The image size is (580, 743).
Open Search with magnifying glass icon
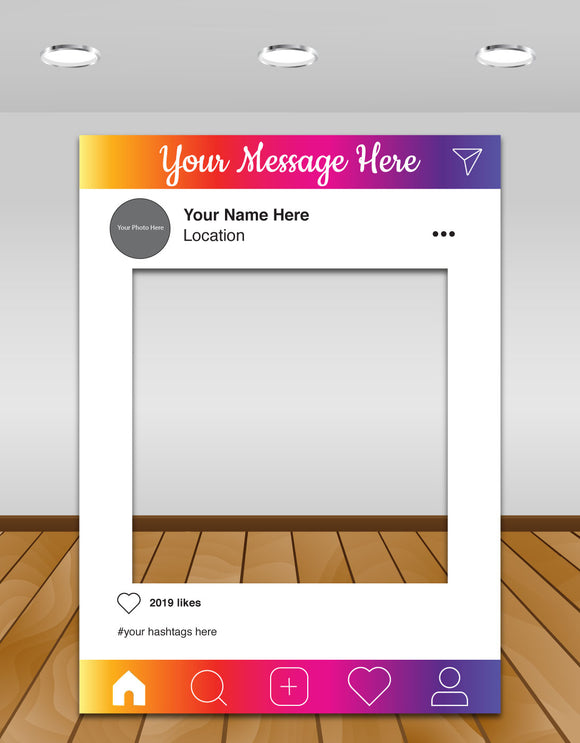tap(208, 688)
